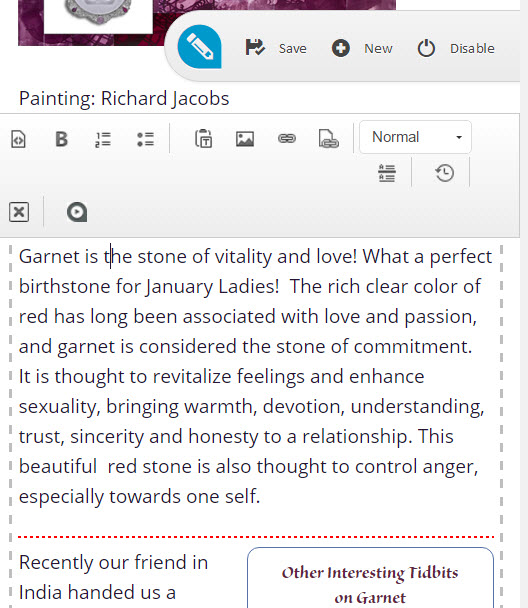Click in the Garnet paragraph text area

tap(256, 376)
